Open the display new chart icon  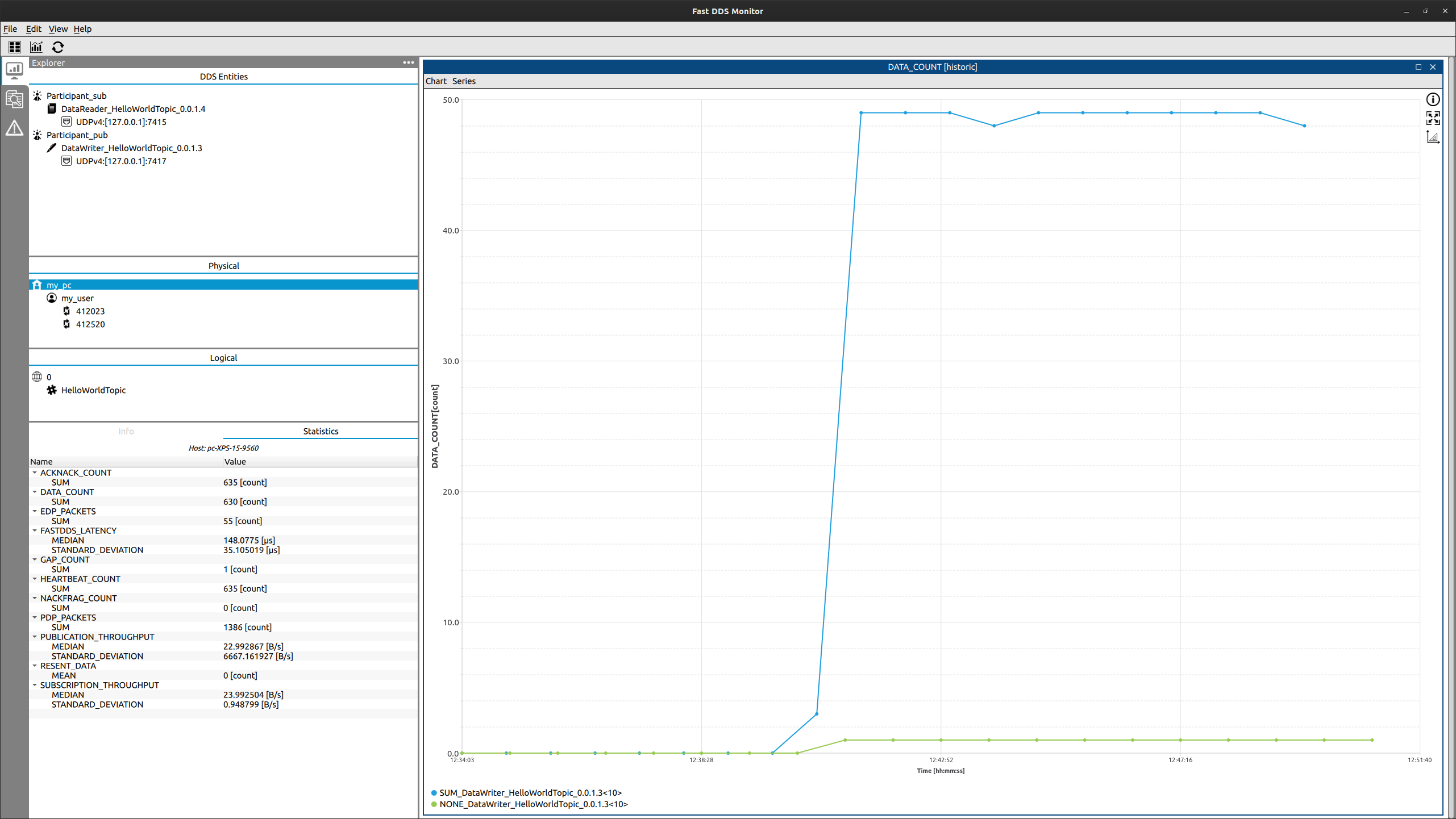coord(36,47)
